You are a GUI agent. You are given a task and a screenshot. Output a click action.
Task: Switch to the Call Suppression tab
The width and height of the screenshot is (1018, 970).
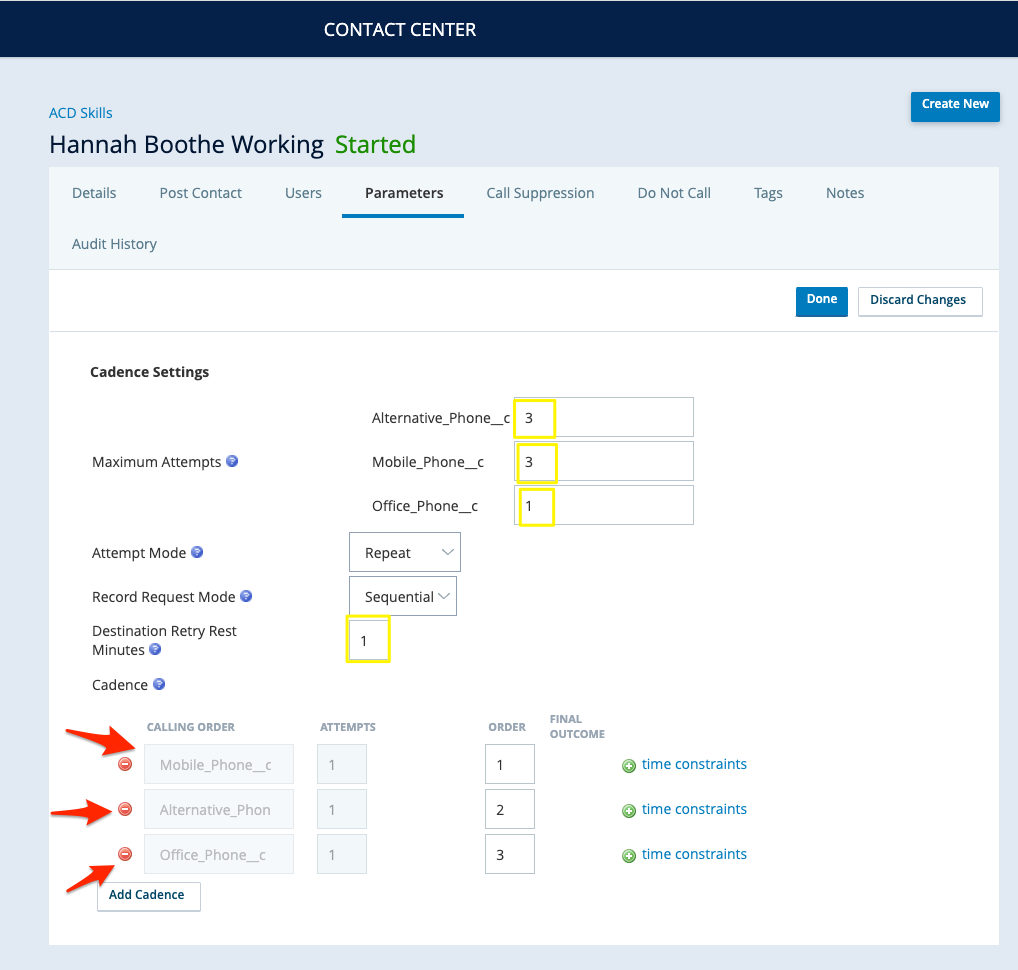[540, 193]
